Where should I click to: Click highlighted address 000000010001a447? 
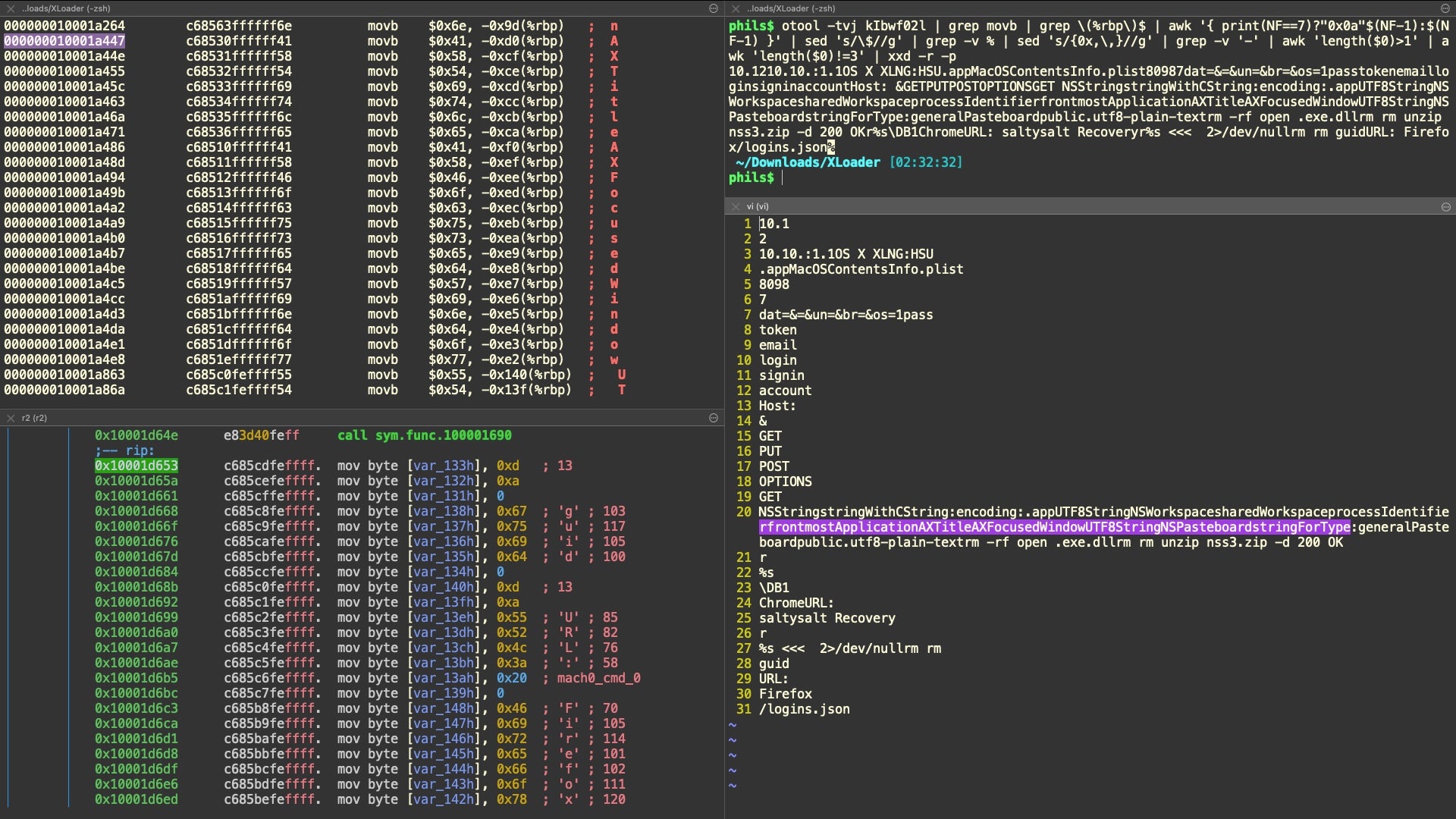pyautogui.click(x=64, y=41)
